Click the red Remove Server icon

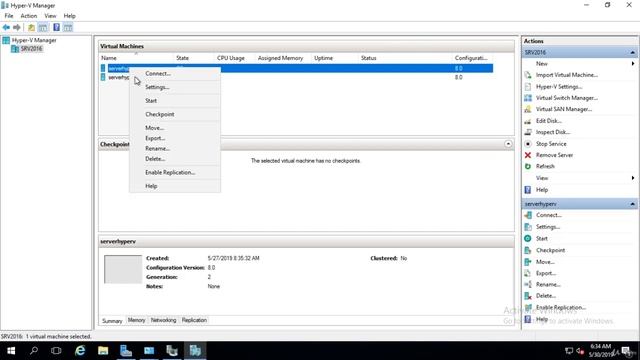coord(528,155)
